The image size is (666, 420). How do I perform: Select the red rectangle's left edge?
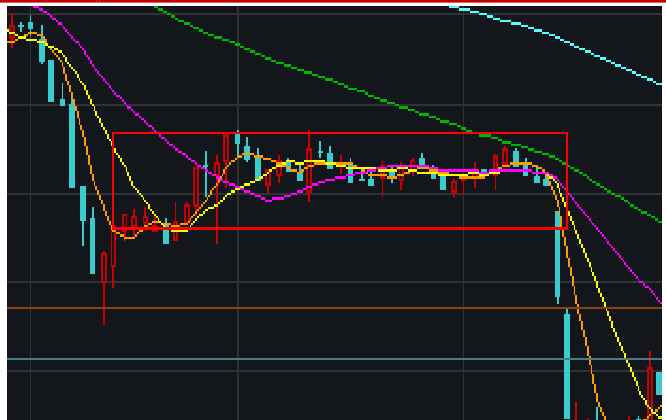(113, 180)
